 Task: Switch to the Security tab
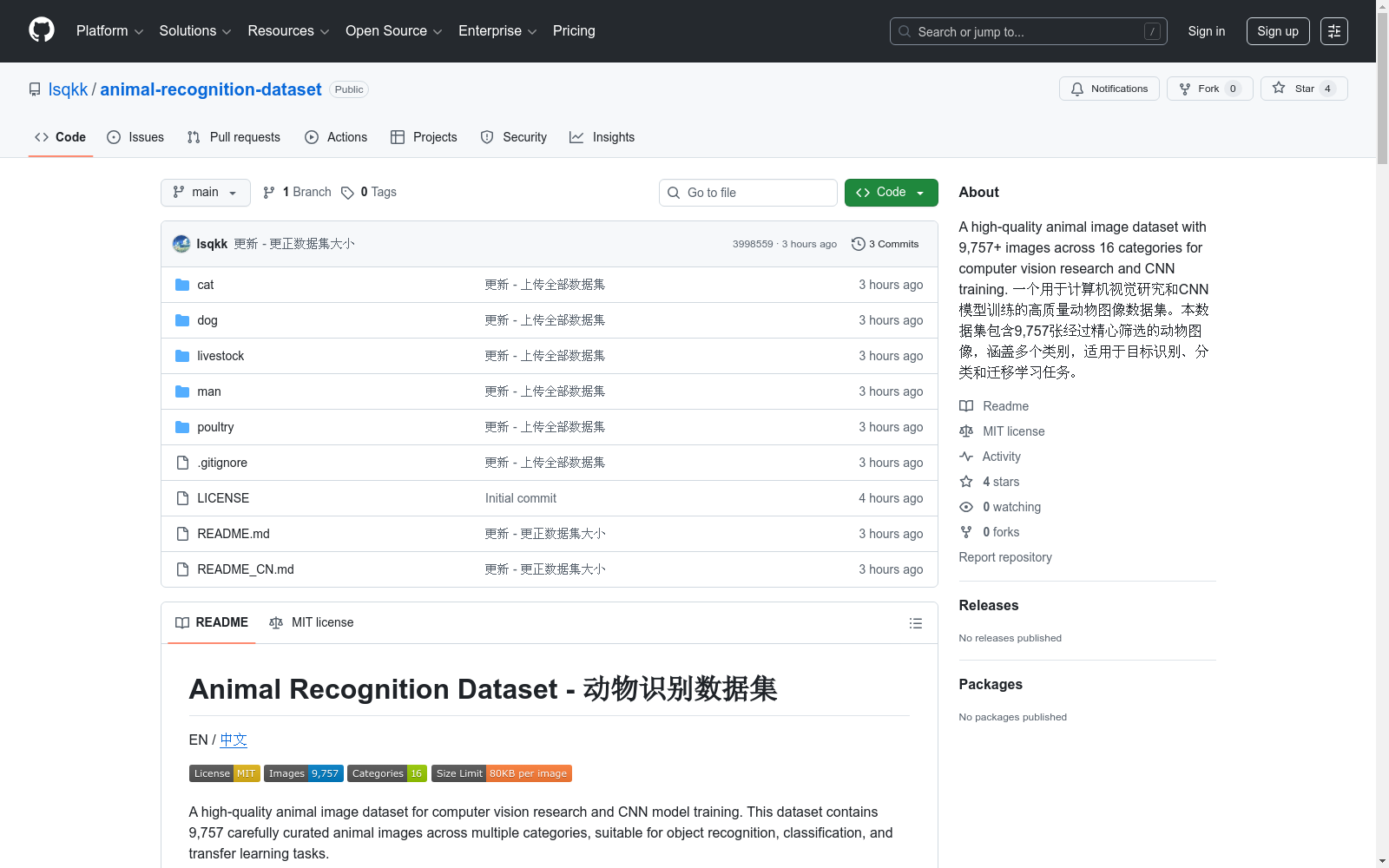click(x=514, y=137)
